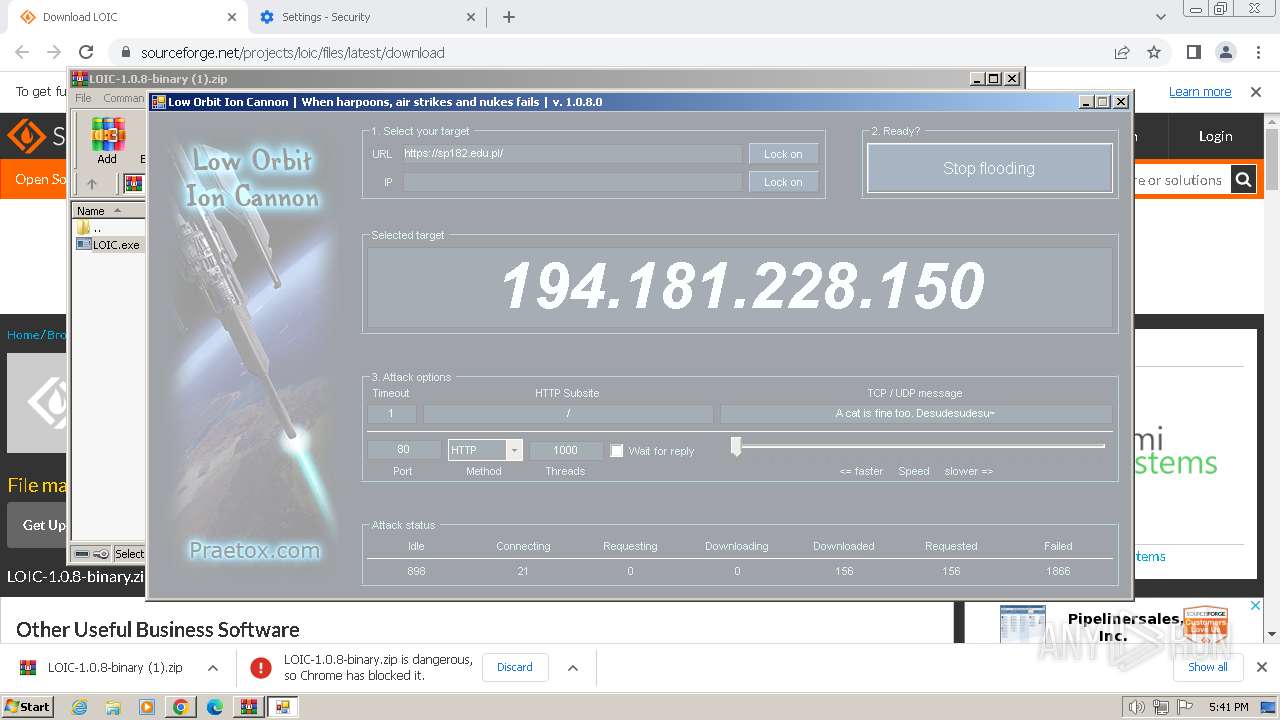Close the Pipelinersales ad
The width and height of the screenshot is (1280, 720).
pos(1257,606)
